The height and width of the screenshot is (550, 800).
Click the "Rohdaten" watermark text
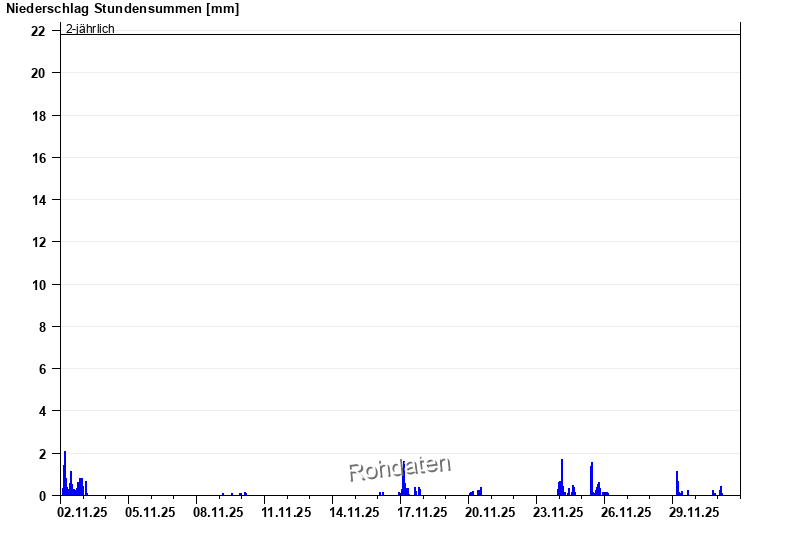click(x=399, y=468)
